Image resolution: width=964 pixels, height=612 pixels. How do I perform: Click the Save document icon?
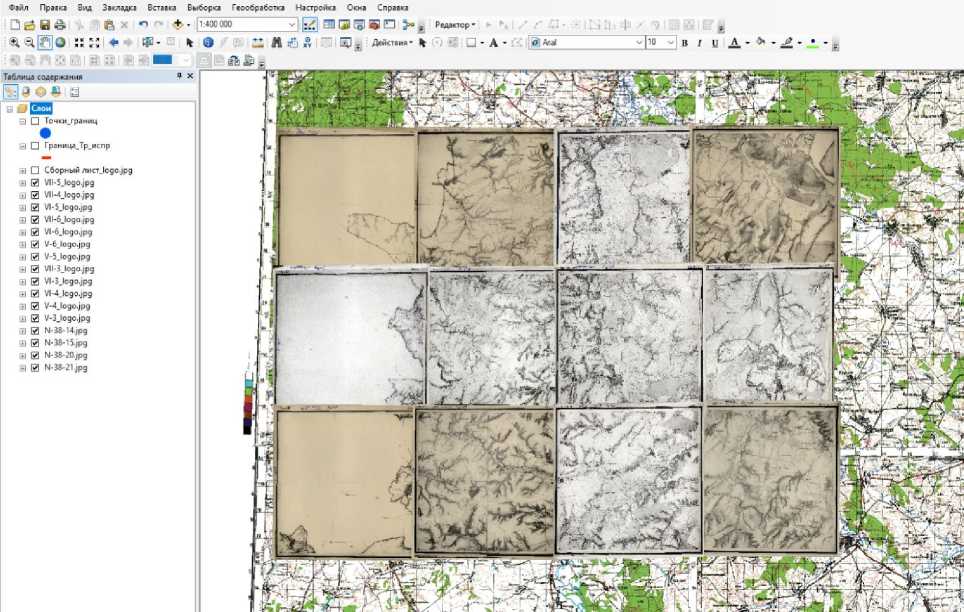click(x=46, y=24)
